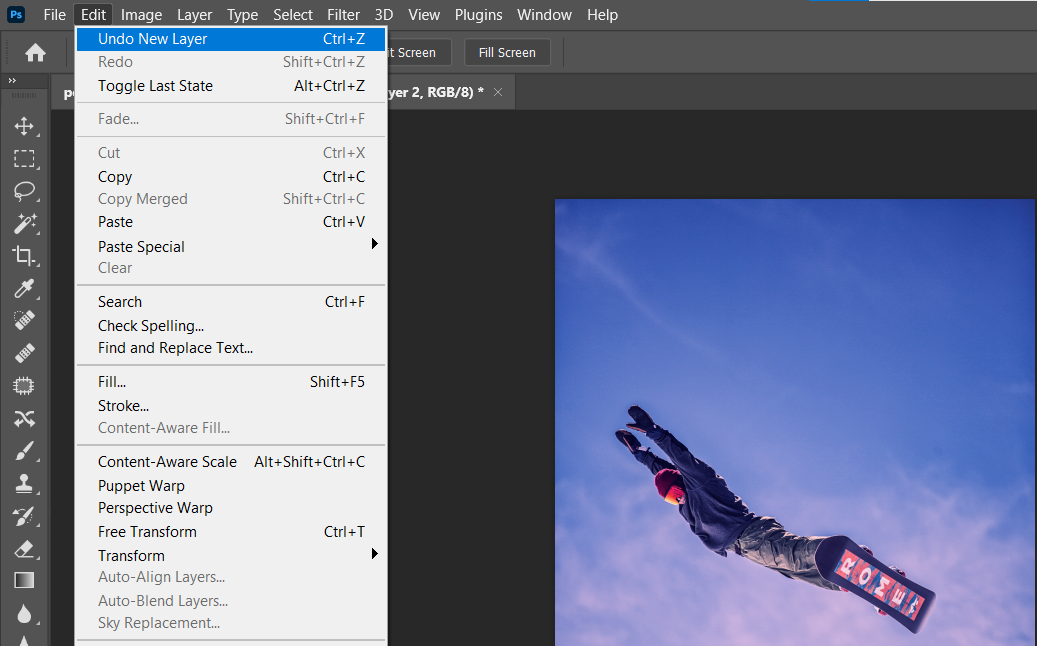Image resolution: width=1037 pixels, height=646 pixels.
Task: Click Content-Aware Scale menu entry
Action: pyautogui.click(x=167, y=461)
